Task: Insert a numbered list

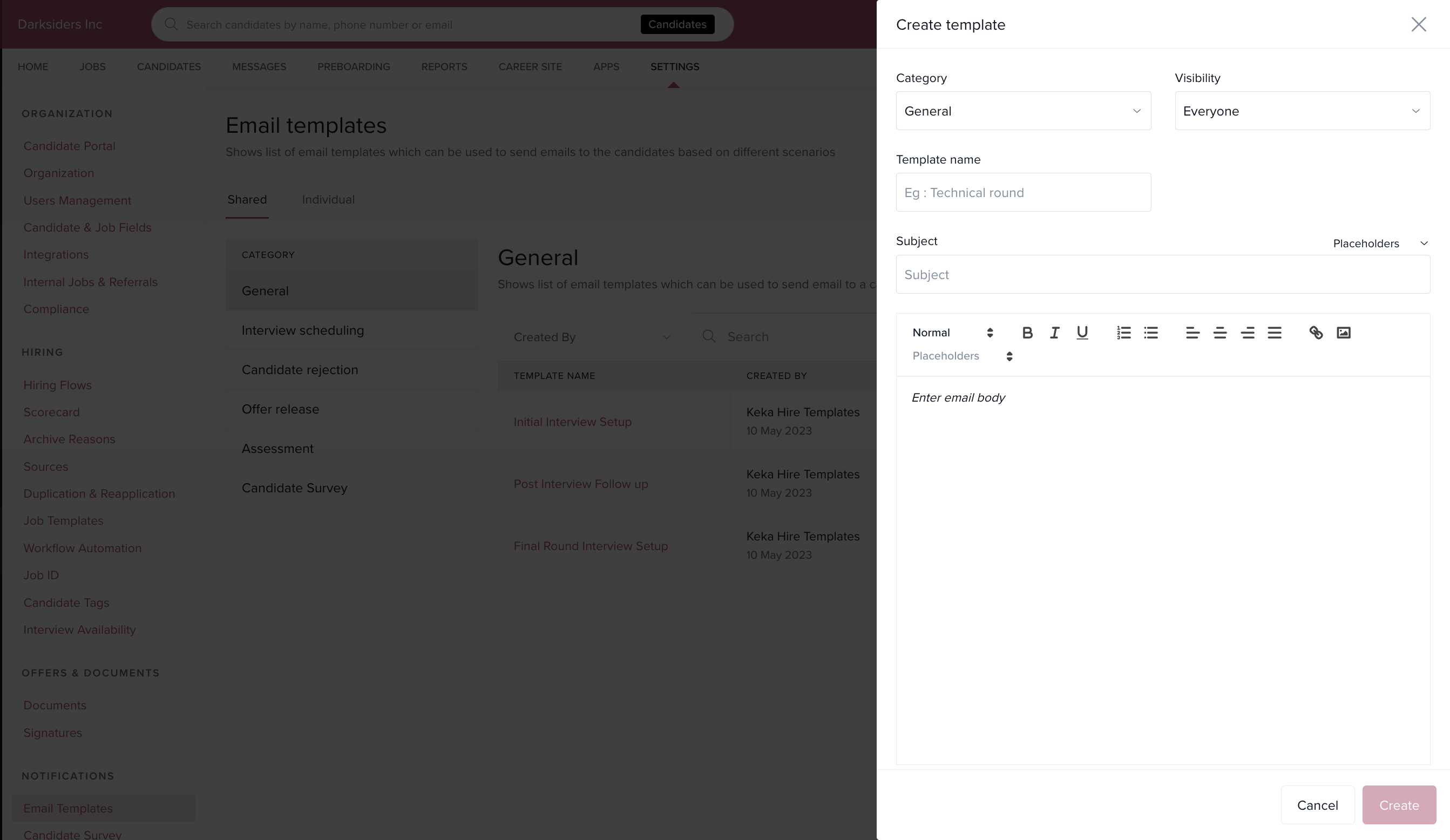Action: coord(1123,333)
